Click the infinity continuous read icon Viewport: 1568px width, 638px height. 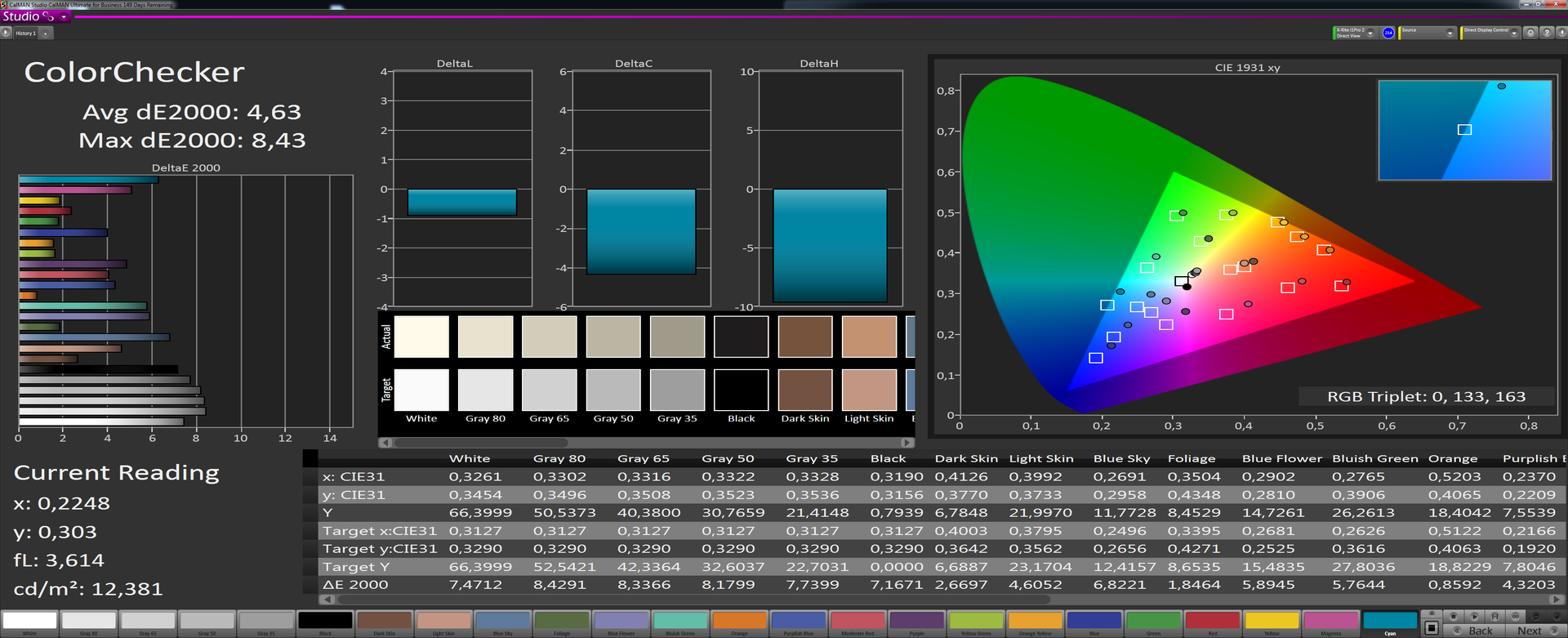tap(1515, 616)
